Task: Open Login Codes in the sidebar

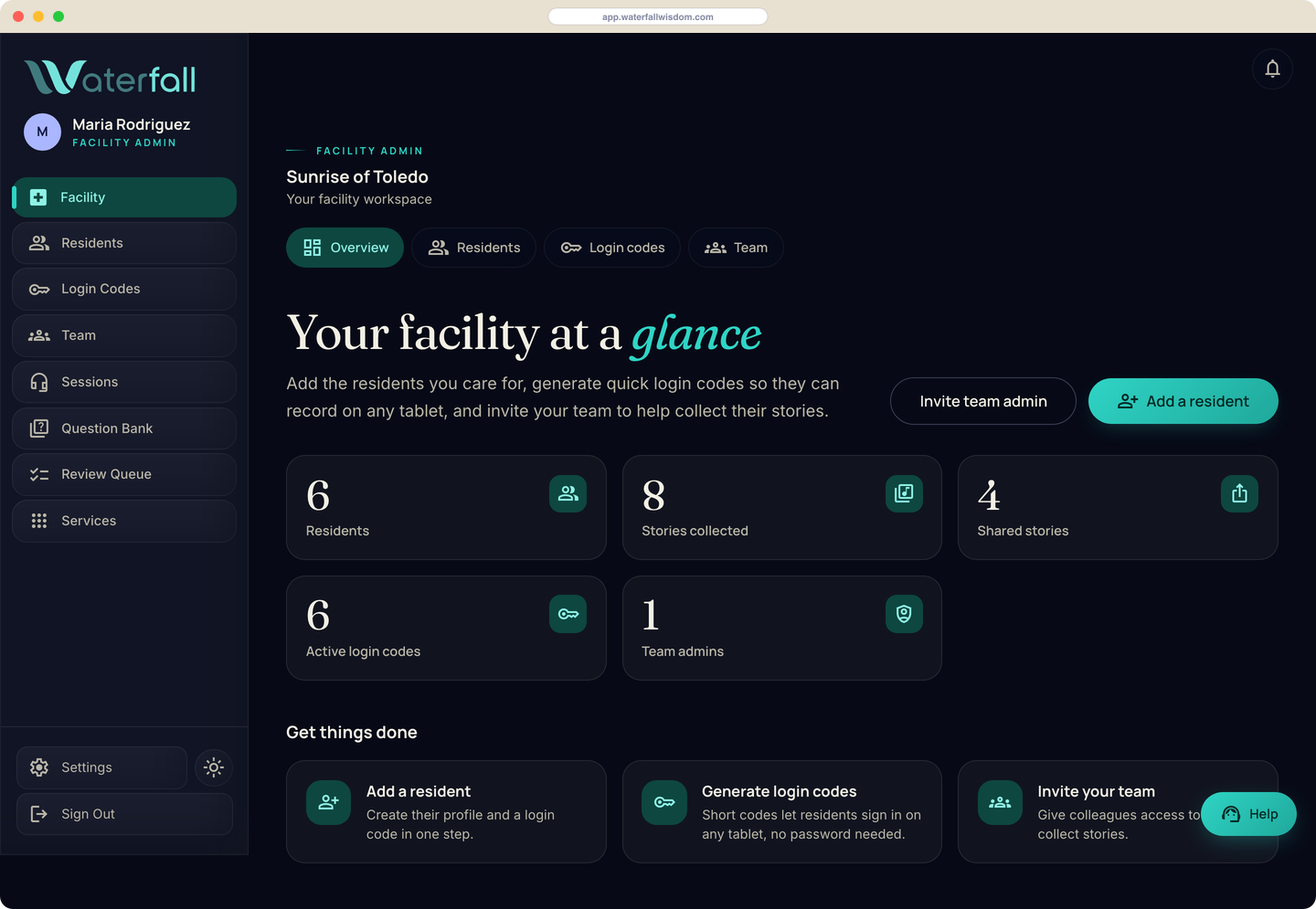Action: click(124, 289)
